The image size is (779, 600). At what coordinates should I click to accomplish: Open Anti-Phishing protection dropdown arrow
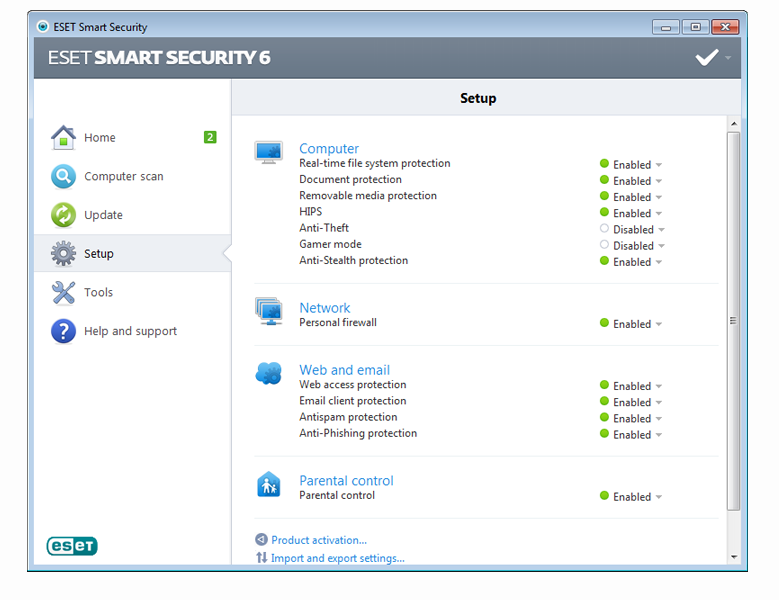point(659,435)
